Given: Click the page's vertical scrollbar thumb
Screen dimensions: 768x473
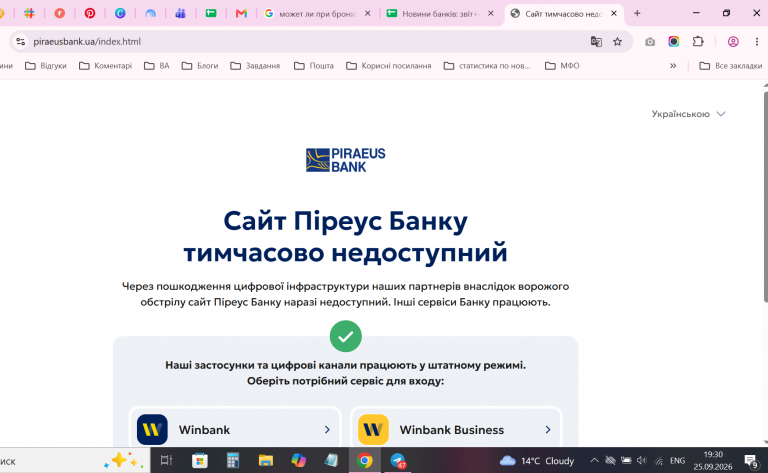Looking at the screenshot, I should point(766,196).
